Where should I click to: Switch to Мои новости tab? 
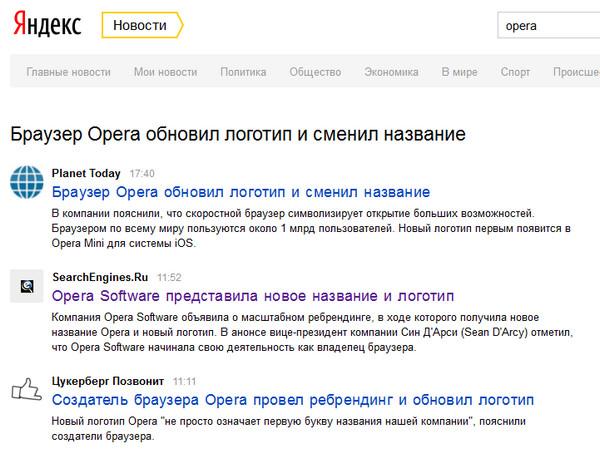click(x=165, y=72)
